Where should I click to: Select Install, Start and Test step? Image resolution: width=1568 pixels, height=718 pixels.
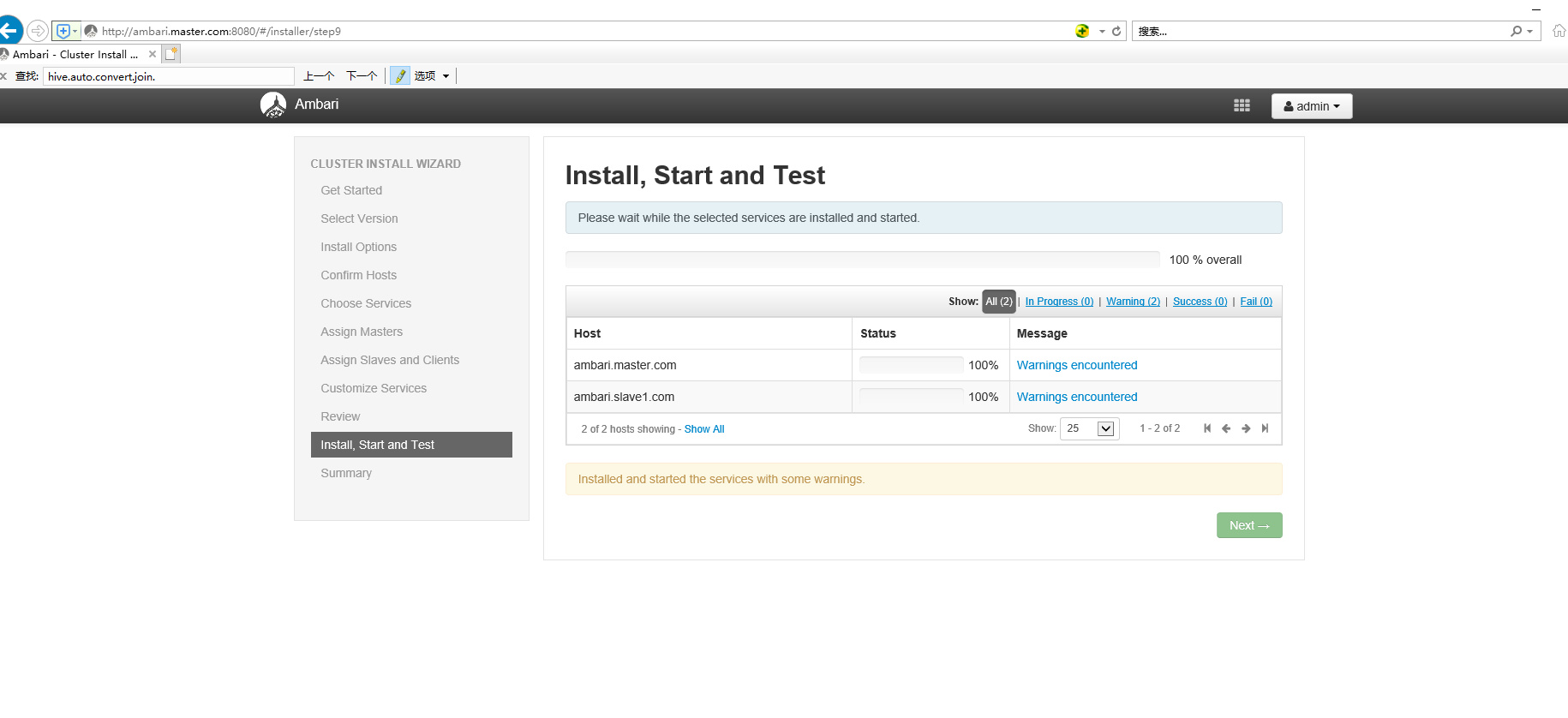click(x=411, y=445)
